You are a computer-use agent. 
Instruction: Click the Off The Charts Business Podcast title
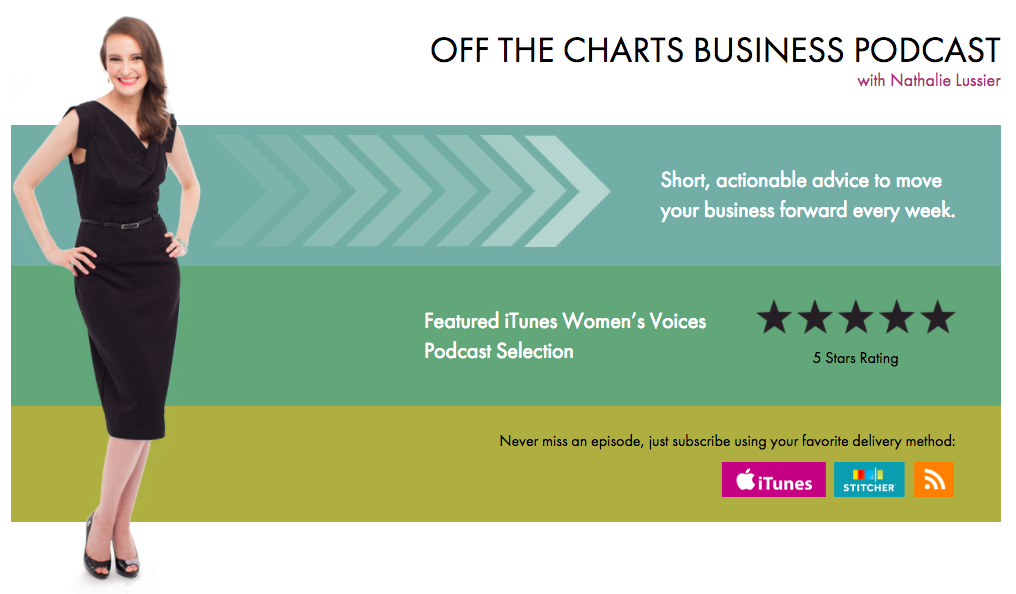(715, 50)
